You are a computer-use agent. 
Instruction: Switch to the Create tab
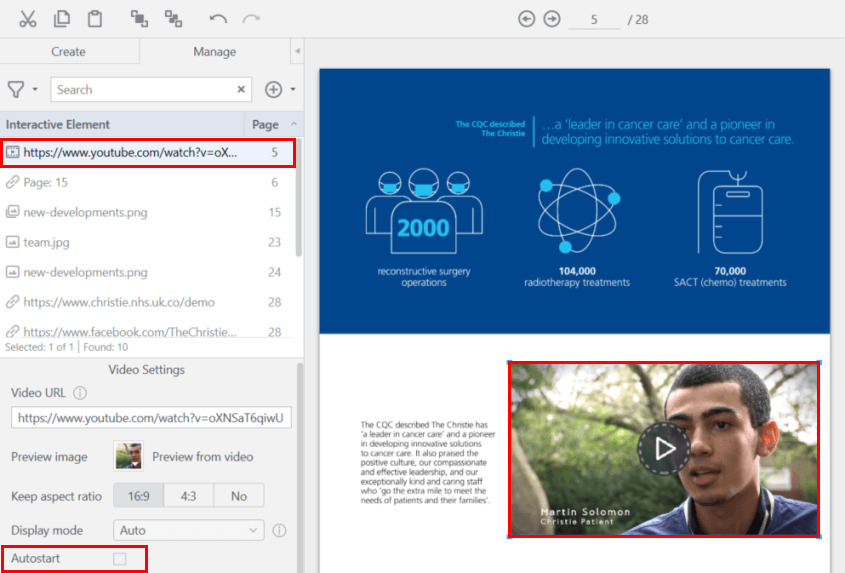click(68, 52)
